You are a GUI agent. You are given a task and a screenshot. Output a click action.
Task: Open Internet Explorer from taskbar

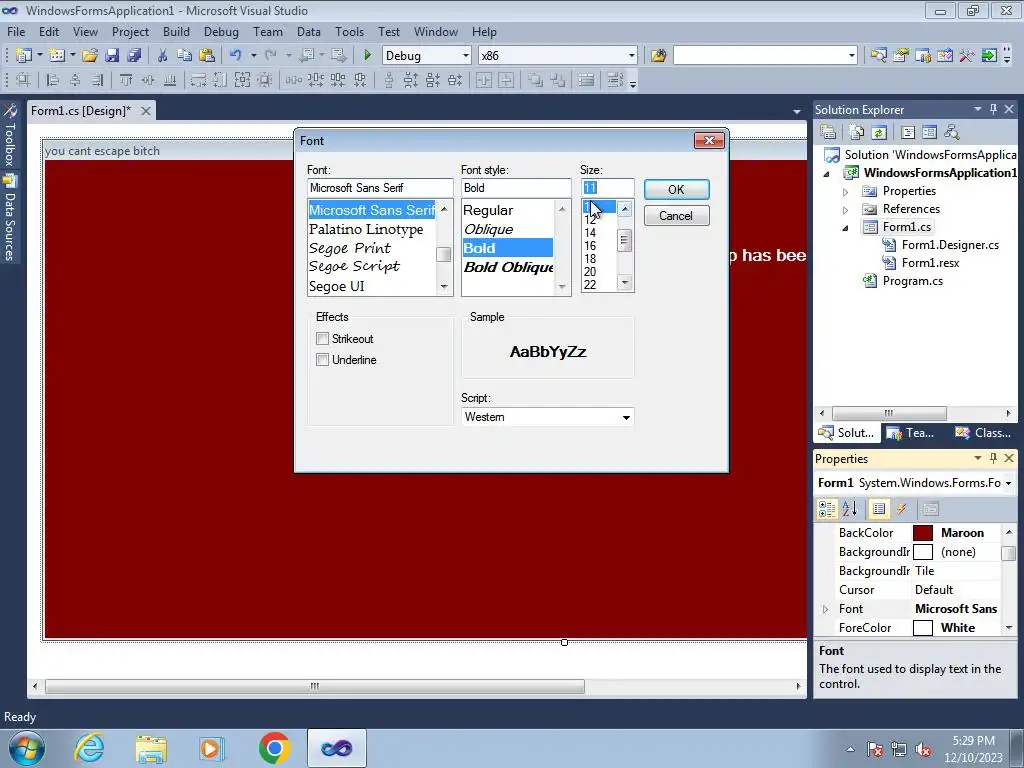click(x=89, y=748)
